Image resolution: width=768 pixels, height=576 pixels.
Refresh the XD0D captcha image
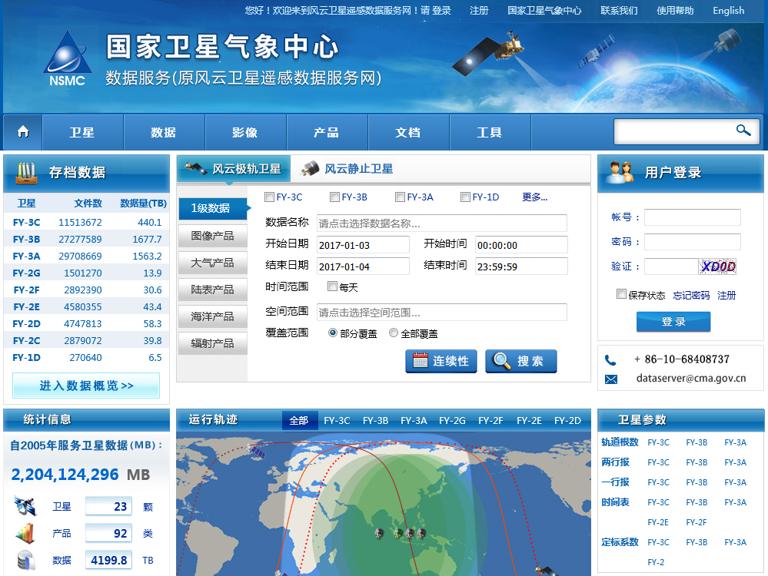click(x=718, y=266)
